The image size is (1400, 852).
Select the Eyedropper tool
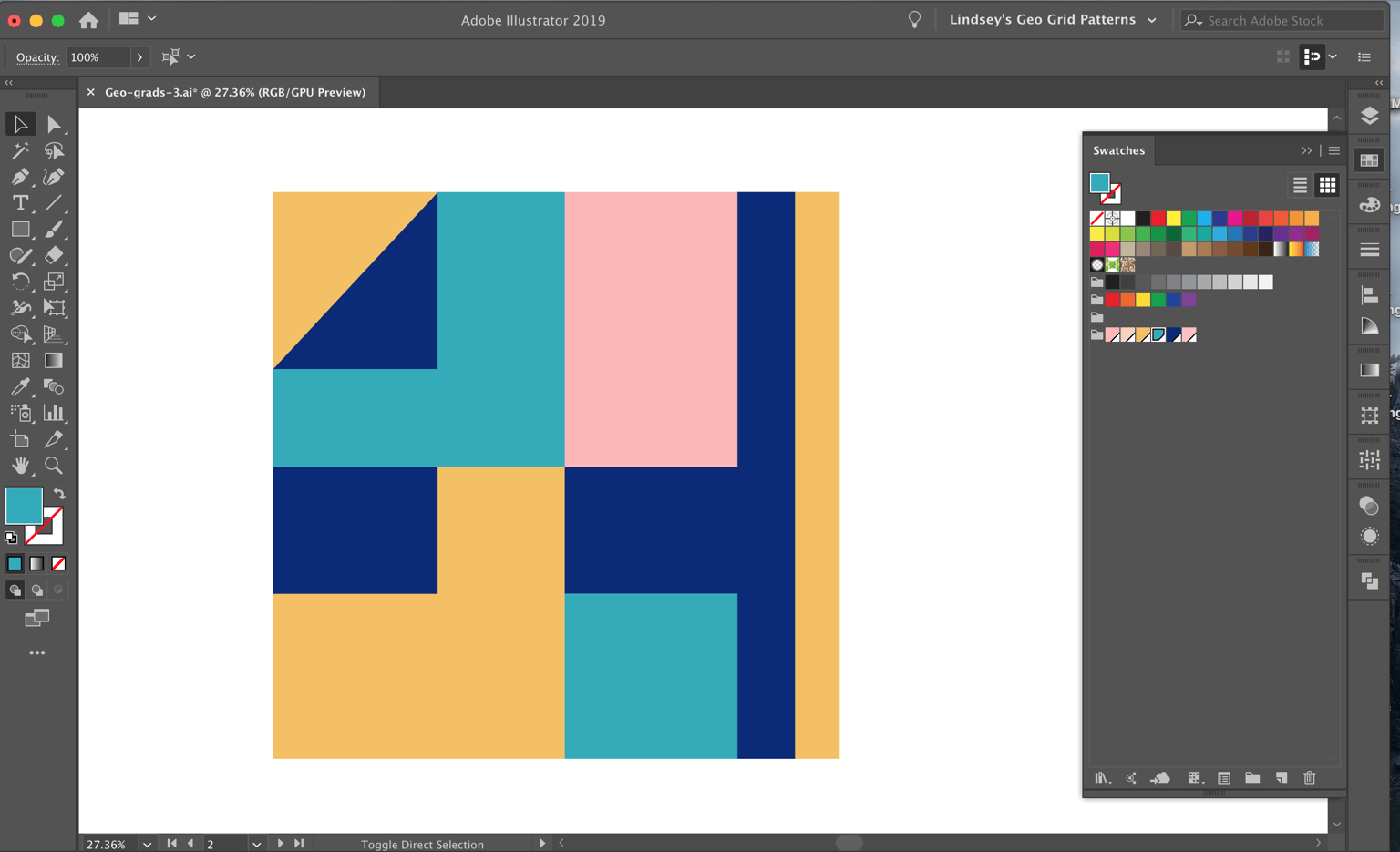(x=20, y=387)
